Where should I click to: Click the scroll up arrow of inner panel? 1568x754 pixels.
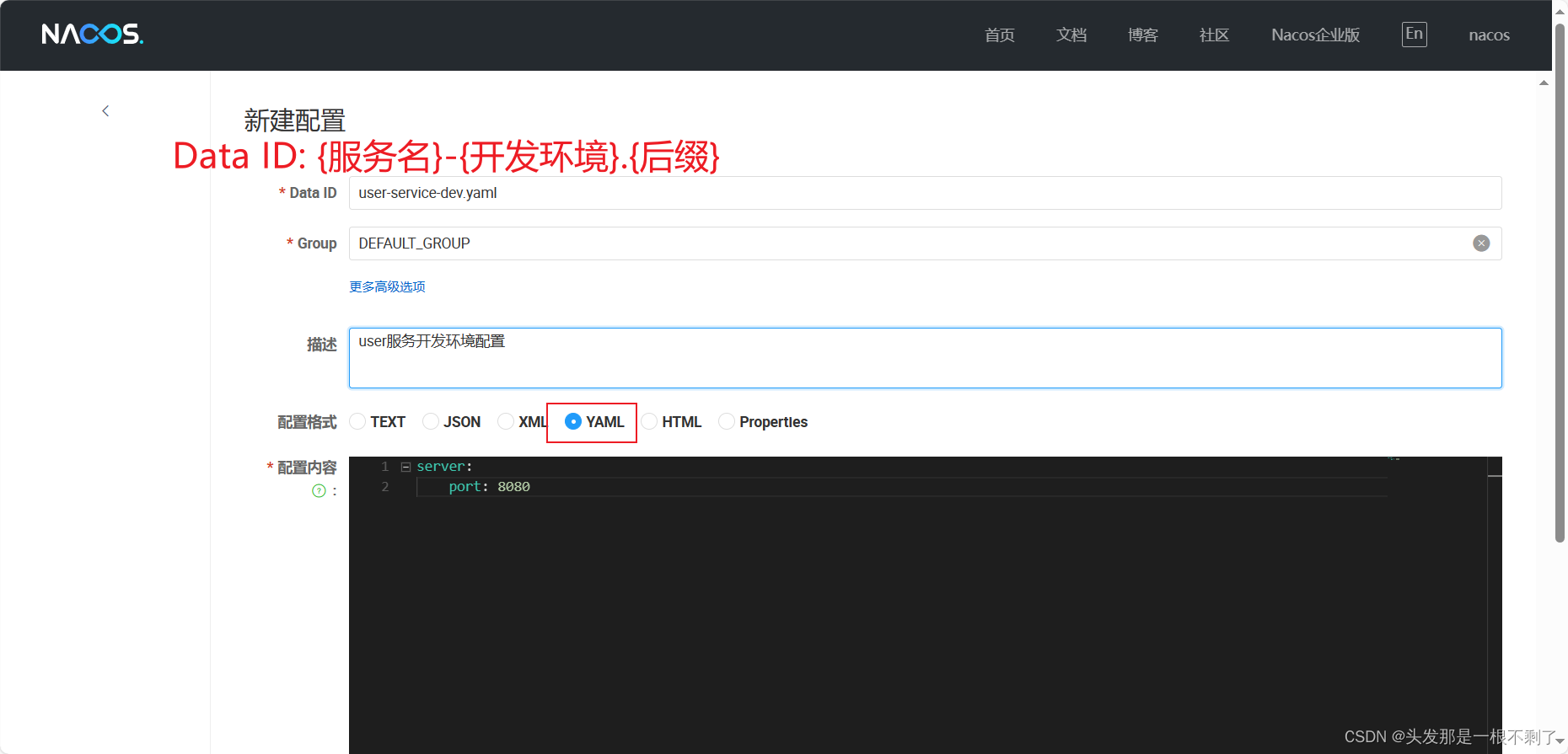pos(1544,83)
